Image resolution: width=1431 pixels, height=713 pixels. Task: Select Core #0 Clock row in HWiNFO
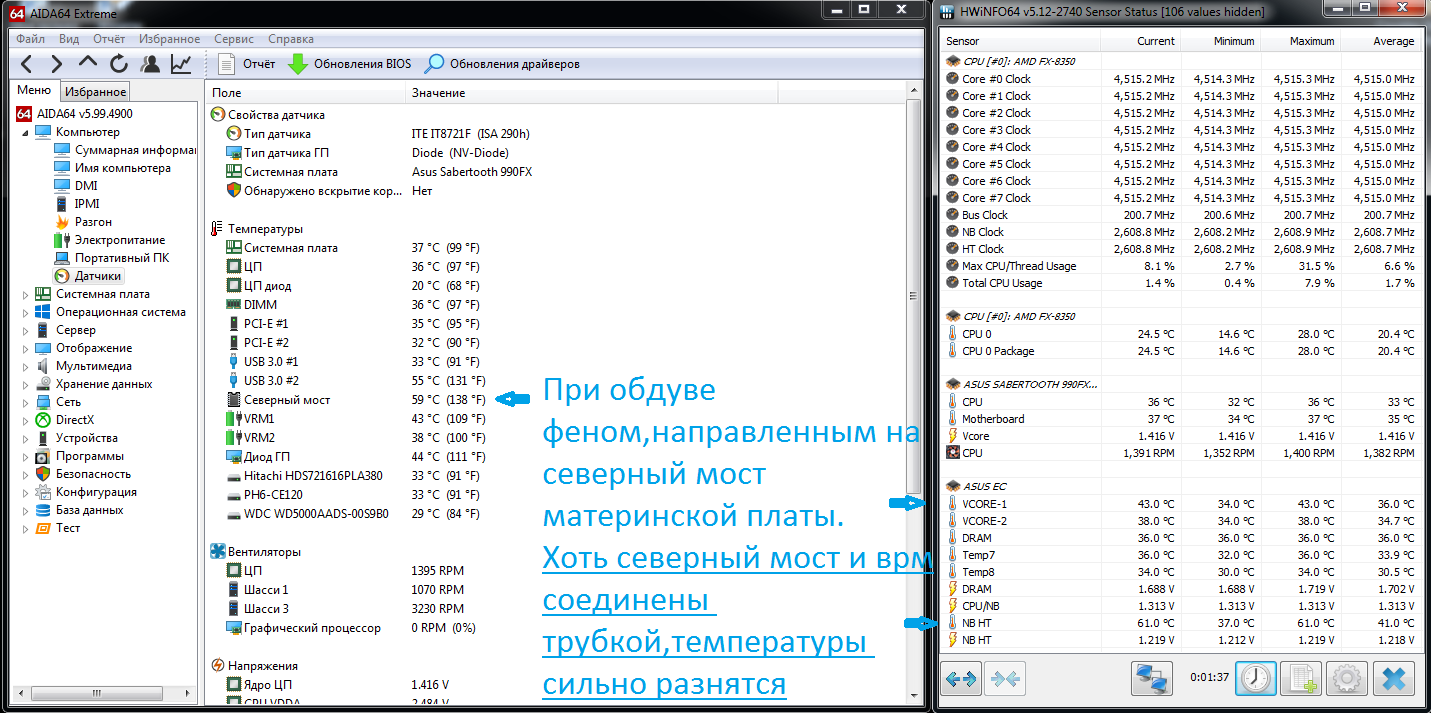[1180, 79]
